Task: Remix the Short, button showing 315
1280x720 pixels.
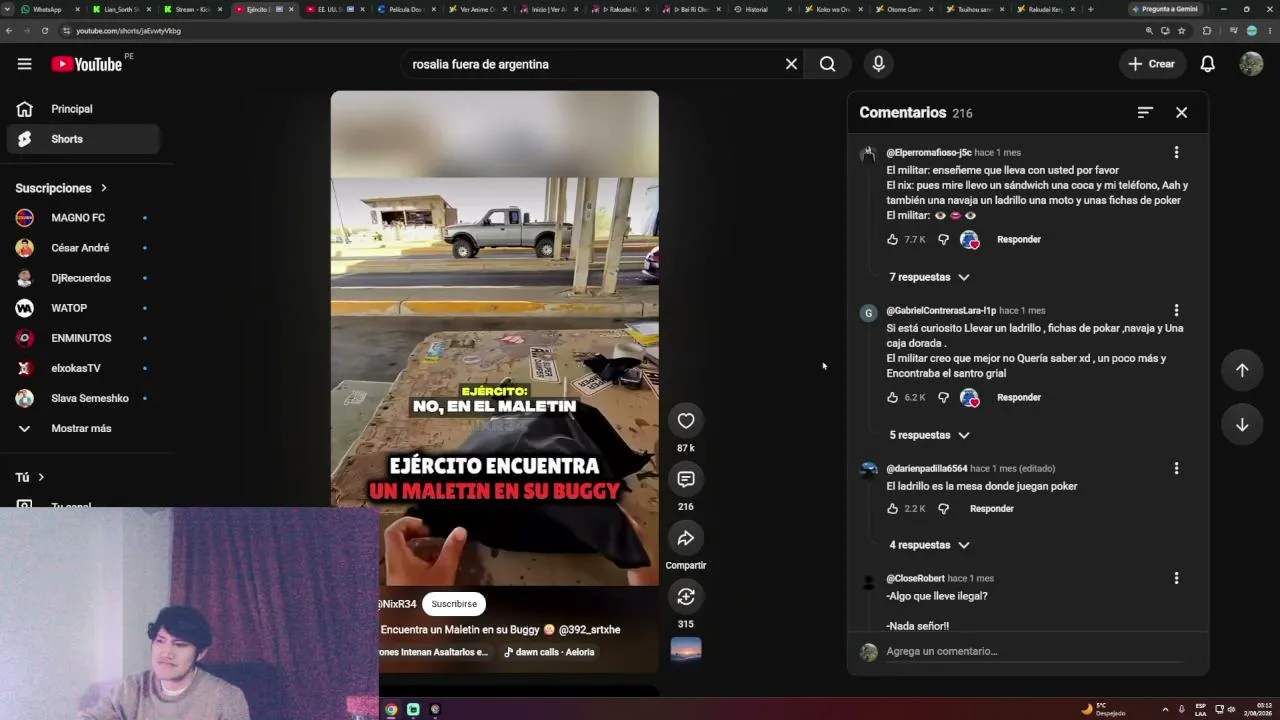Action: [685, 597]
